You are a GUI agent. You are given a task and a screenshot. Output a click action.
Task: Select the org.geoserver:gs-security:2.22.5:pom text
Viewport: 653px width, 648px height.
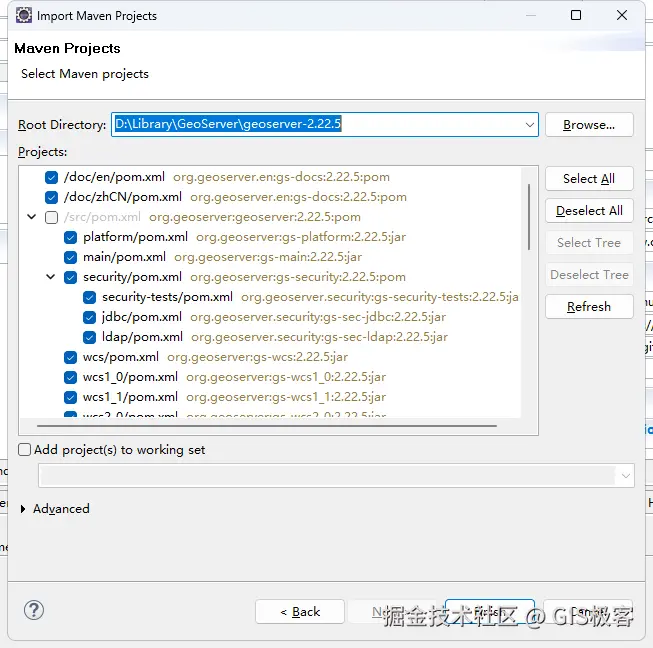click(298, 277)
